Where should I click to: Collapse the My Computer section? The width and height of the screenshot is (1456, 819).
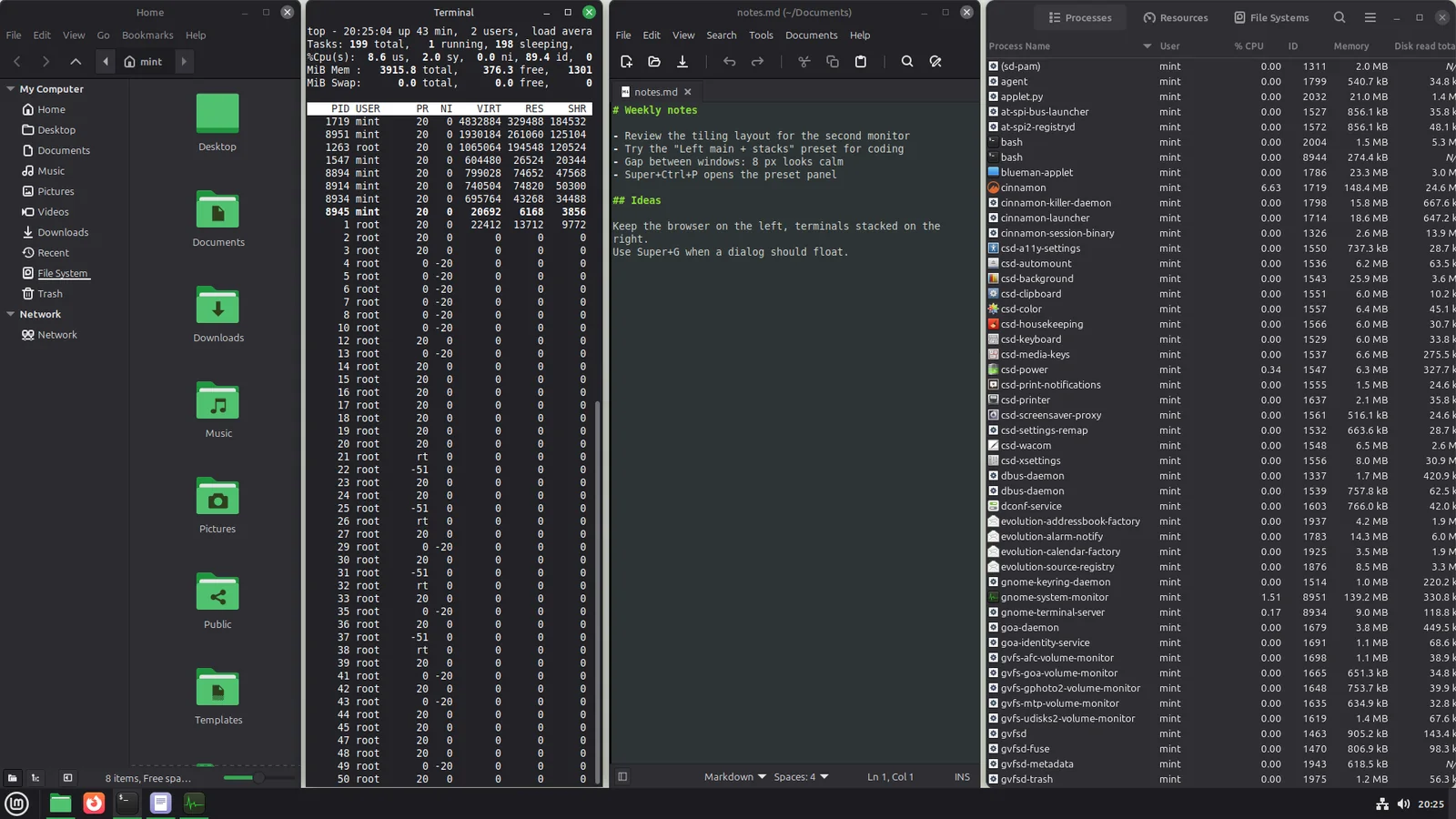[11, 89]
